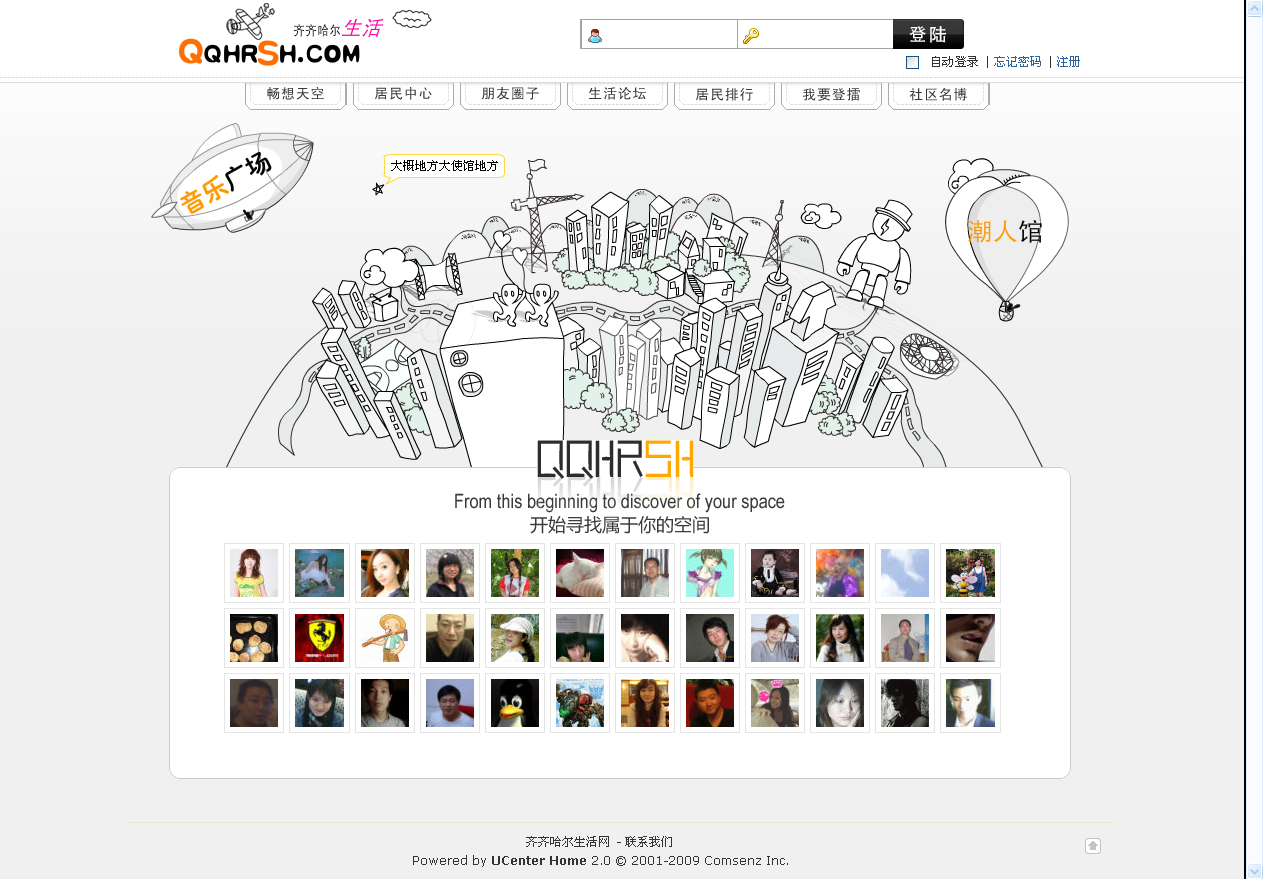1263x879 pixels.
Task: Open the Ferrari logo avatar
Action: [x=319, y=638]
